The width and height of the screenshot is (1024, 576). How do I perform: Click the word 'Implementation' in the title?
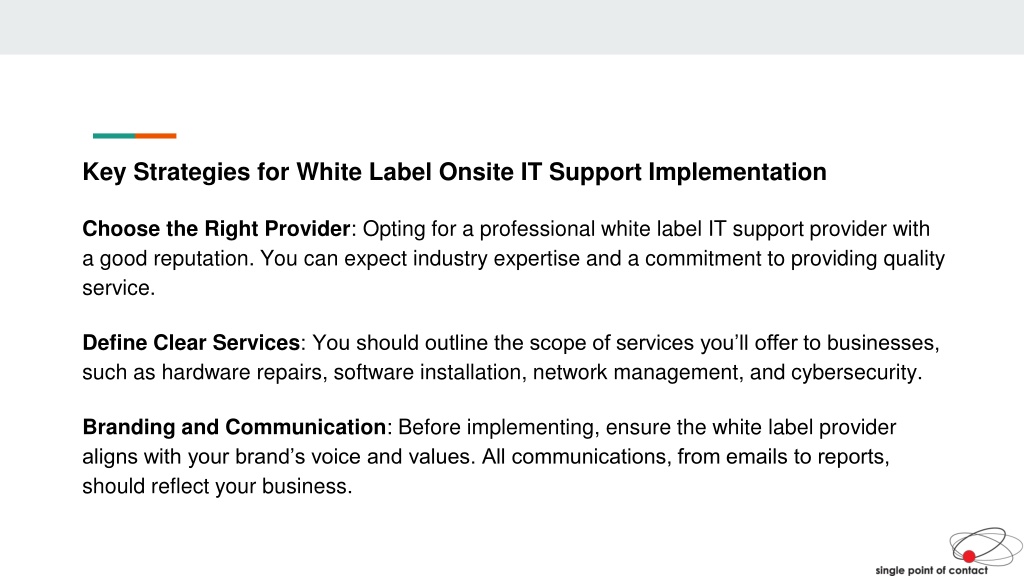point(737,172)
